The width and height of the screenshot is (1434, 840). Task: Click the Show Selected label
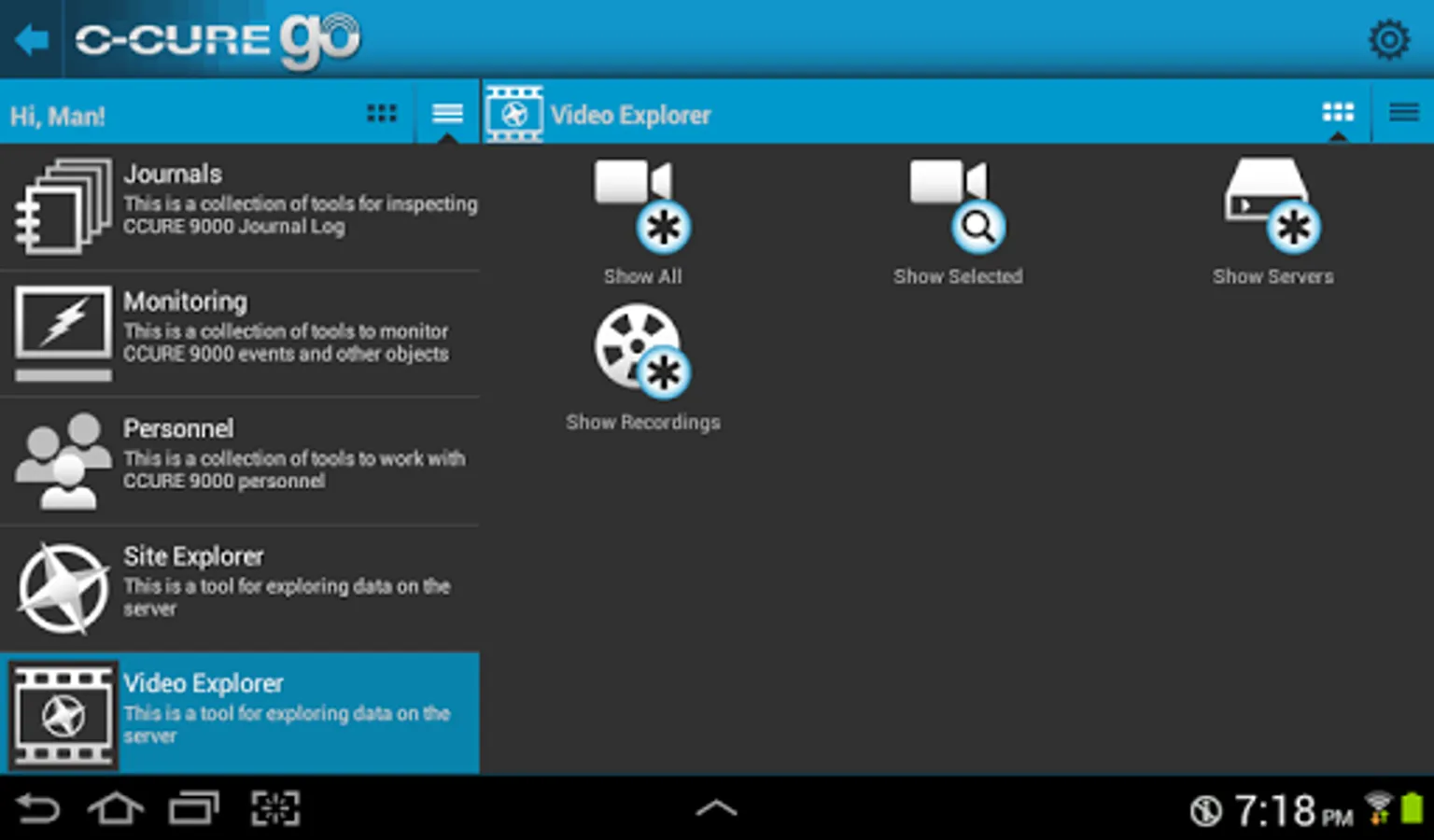(958, 276)
